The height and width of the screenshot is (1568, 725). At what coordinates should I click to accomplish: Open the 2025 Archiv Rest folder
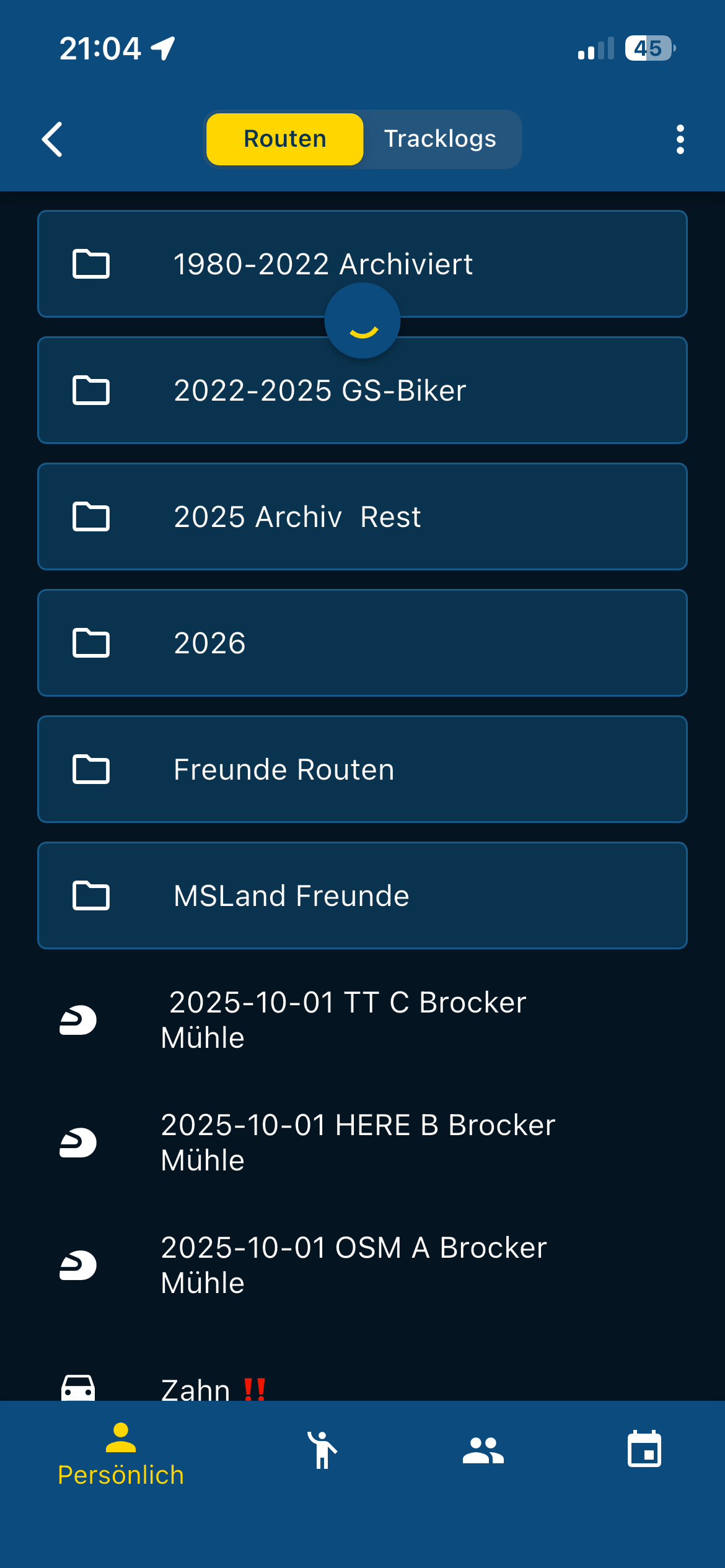[362, 517]
